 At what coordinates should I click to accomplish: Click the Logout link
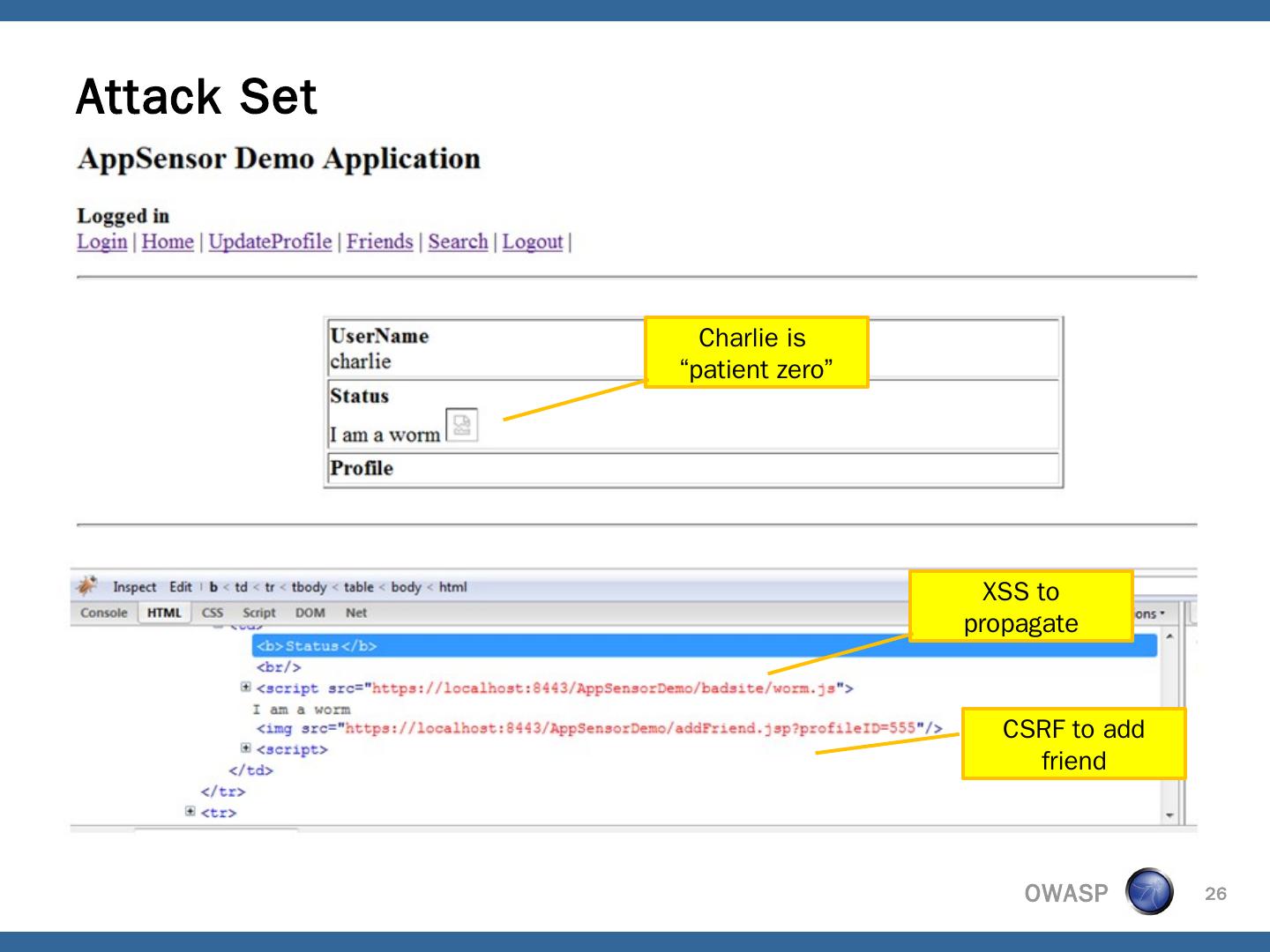tap(532, 242)
